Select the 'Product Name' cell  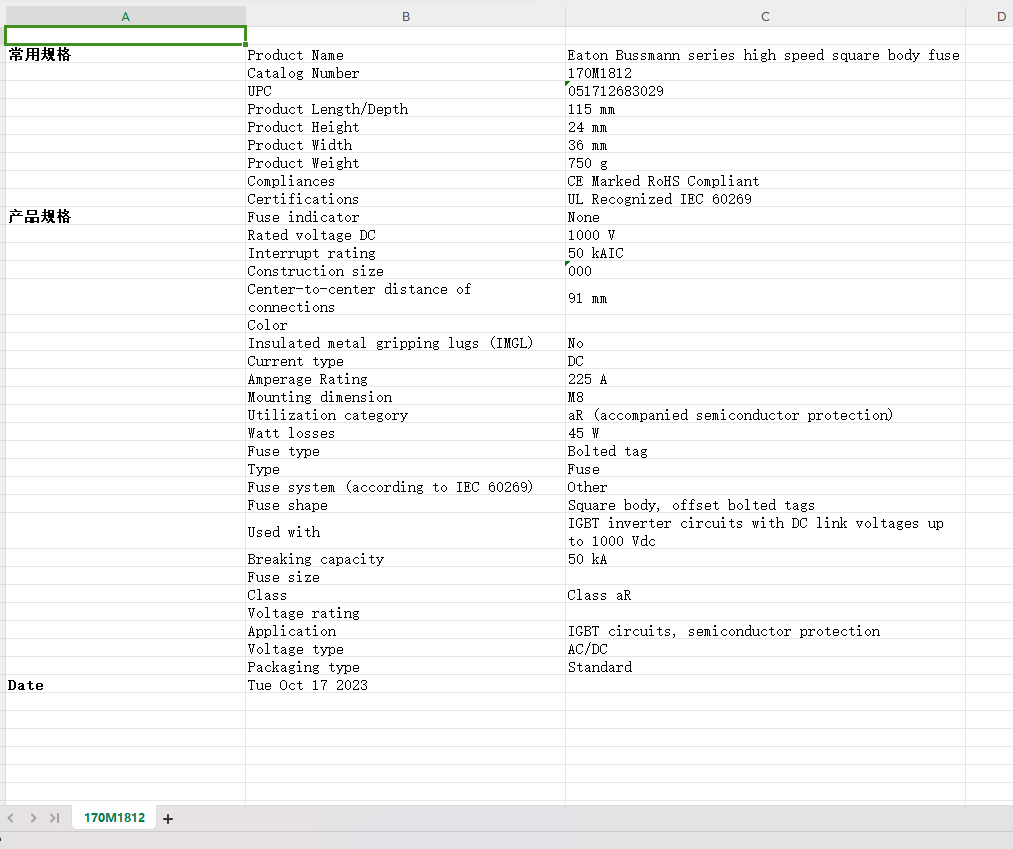406,54
